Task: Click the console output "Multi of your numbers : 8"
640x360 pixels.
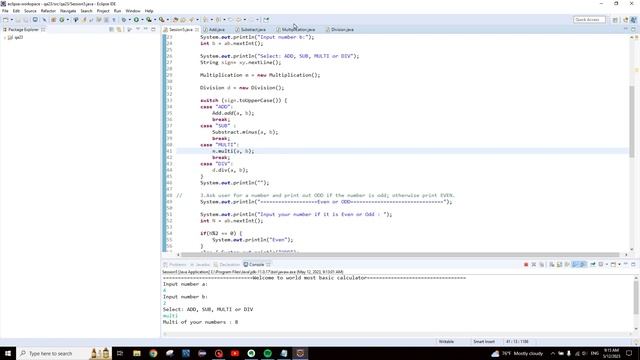Action: [x=200, y=322]
